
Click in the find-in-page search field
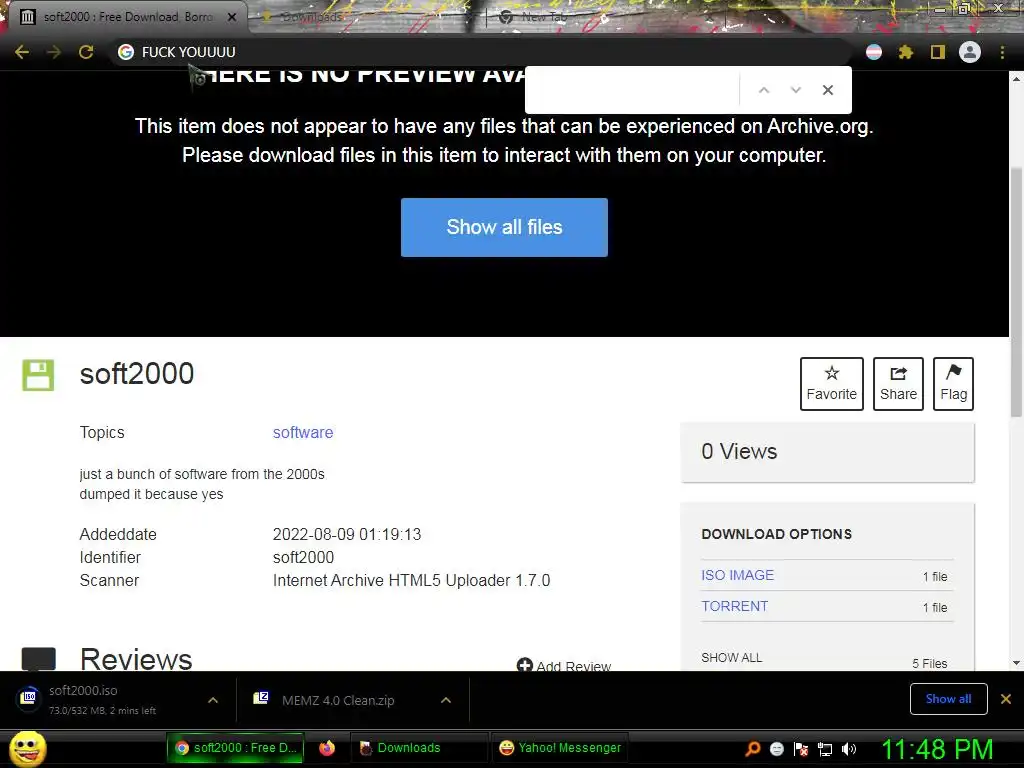(x=633, y=90)
